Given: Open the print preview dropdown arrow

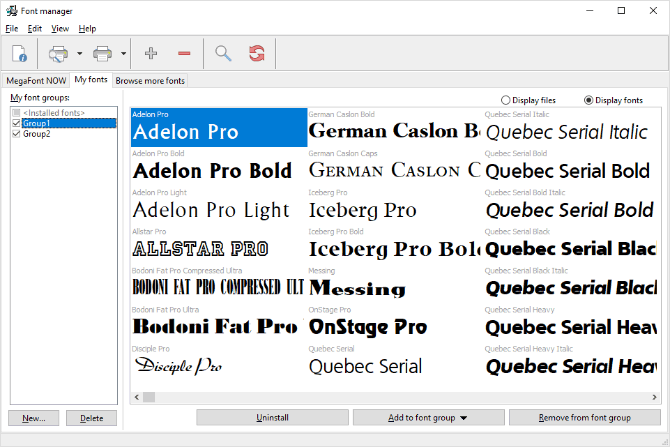Looking at the screenshot, I should [79, 53].
